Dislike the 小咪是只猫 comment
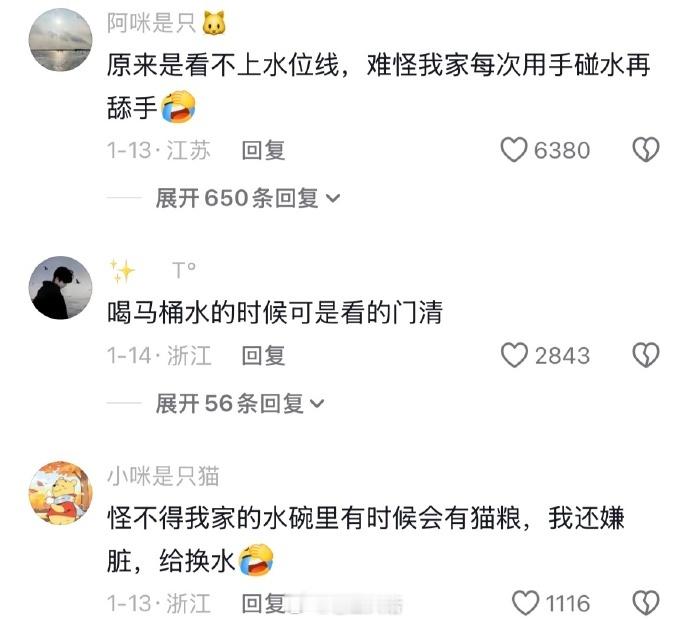690x622 pixels. (x=646, y=603)
